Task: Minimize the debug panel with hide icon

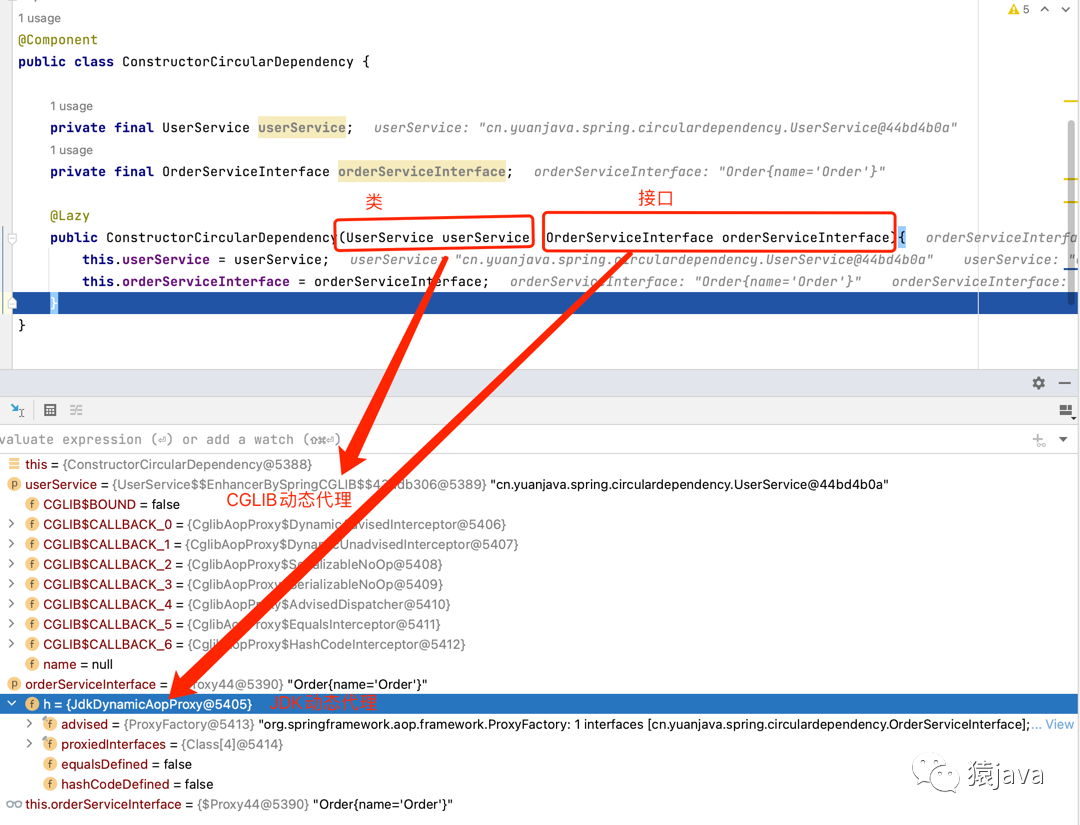Action: click(x=1064, y=383)
